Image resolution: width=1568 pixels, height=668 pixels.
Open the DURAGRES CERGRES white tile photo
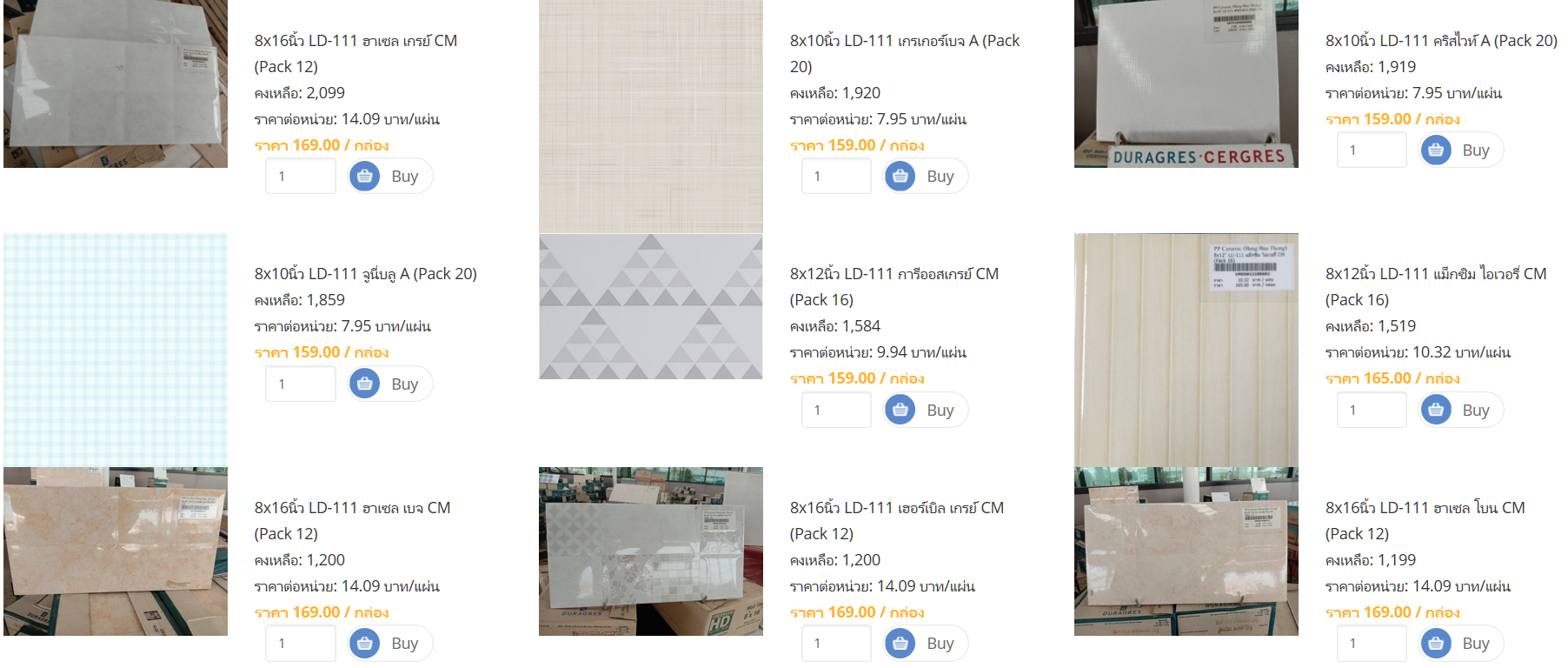pos(1186,83)
